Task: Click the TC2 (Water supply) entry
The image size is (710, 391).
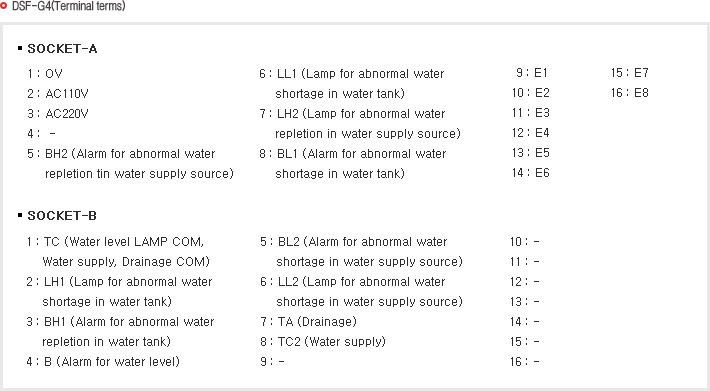Action: coord(323,342)
